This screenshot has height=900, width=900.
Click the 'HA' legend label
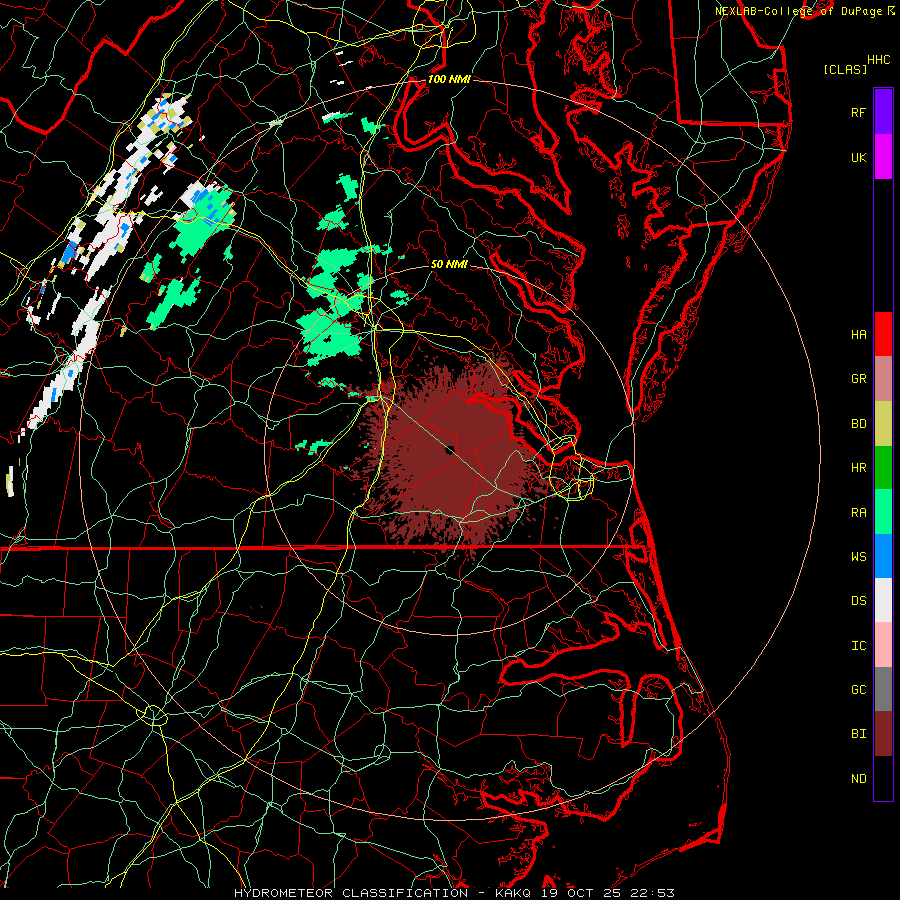pyautogui.click(x=859, y=334)
